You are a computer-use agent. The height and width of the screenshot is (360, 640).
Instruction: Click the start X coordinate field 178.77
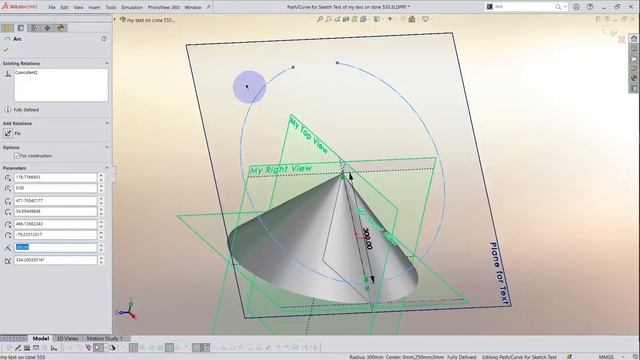click(x=56, y=178)
